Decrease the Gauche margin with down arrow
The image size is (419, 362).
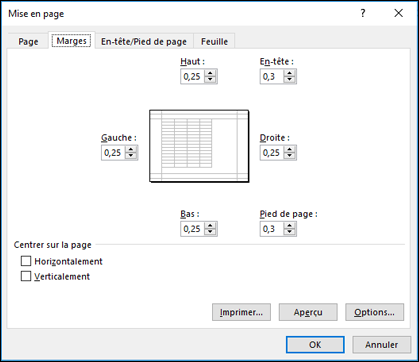[131, 156]
